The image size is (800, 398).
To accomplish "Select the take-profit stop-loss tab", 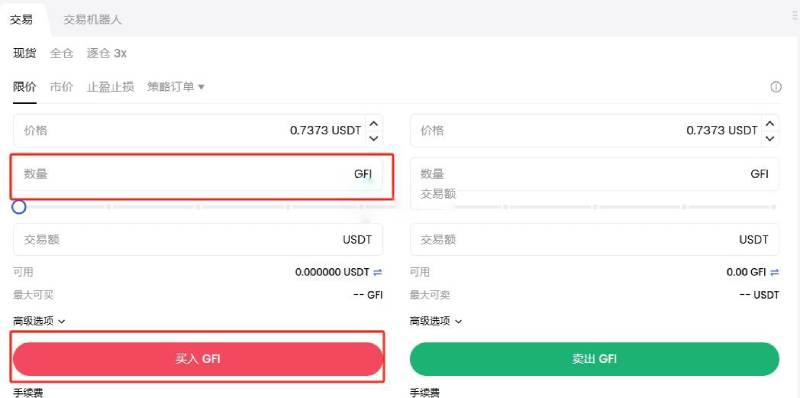I will click(110, 87).
